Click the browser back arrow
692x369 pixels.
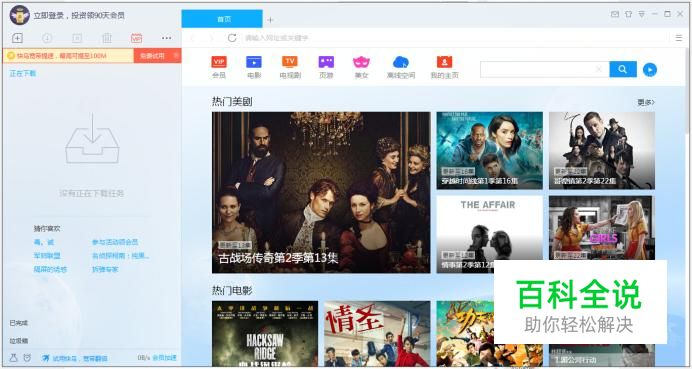point(193,38)
